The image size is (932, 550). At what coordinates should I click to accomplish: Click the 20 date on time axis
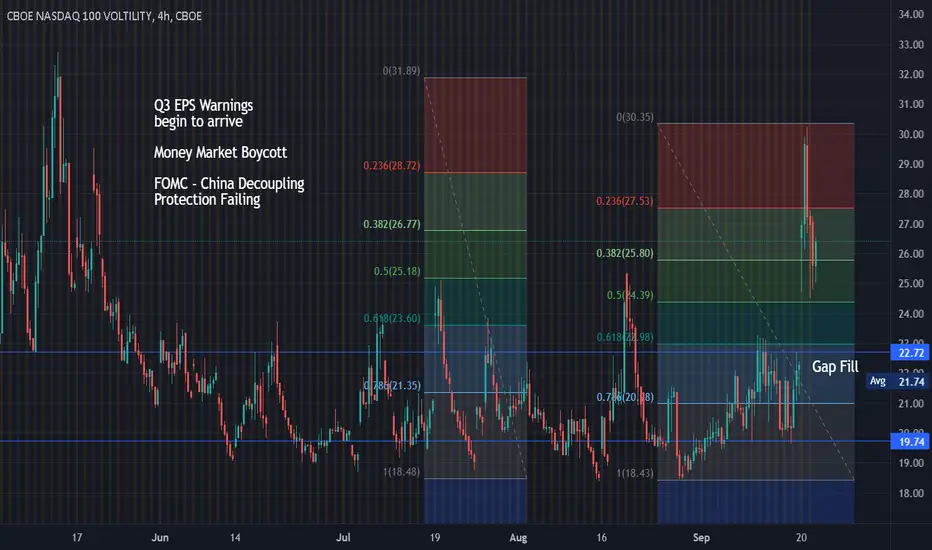click(x=801, y=538)
